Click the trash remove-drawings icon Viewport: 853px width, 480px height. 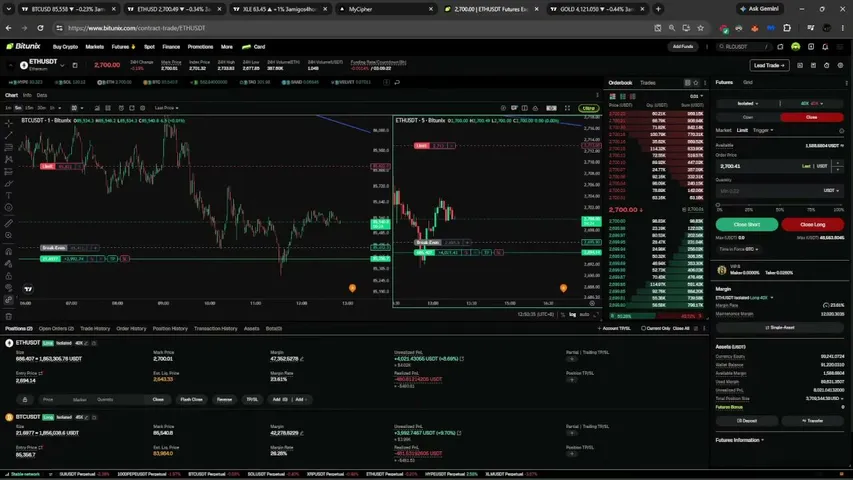point(9,316)
